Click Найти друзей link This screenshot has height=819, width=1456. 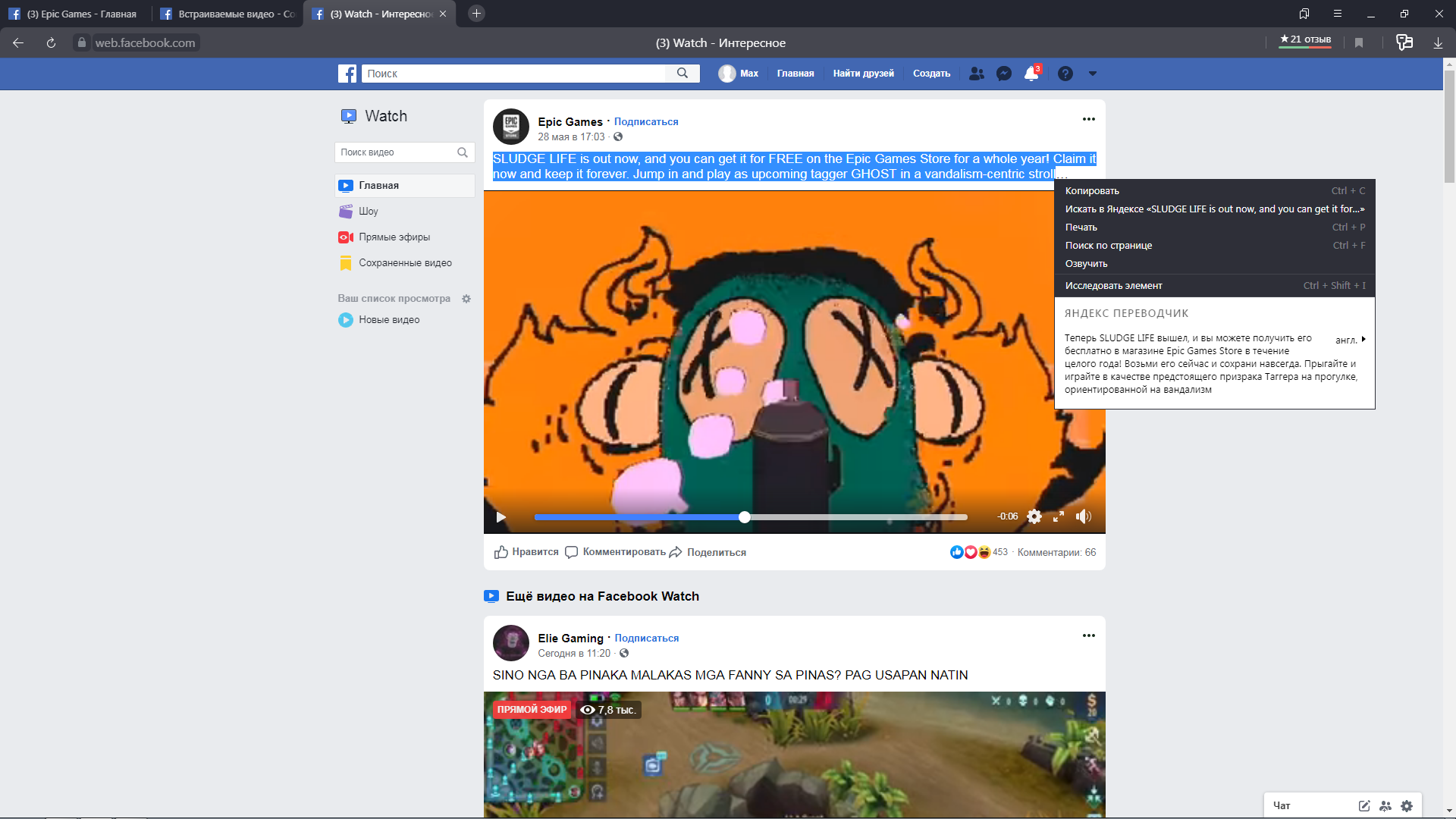click(864, 74)
